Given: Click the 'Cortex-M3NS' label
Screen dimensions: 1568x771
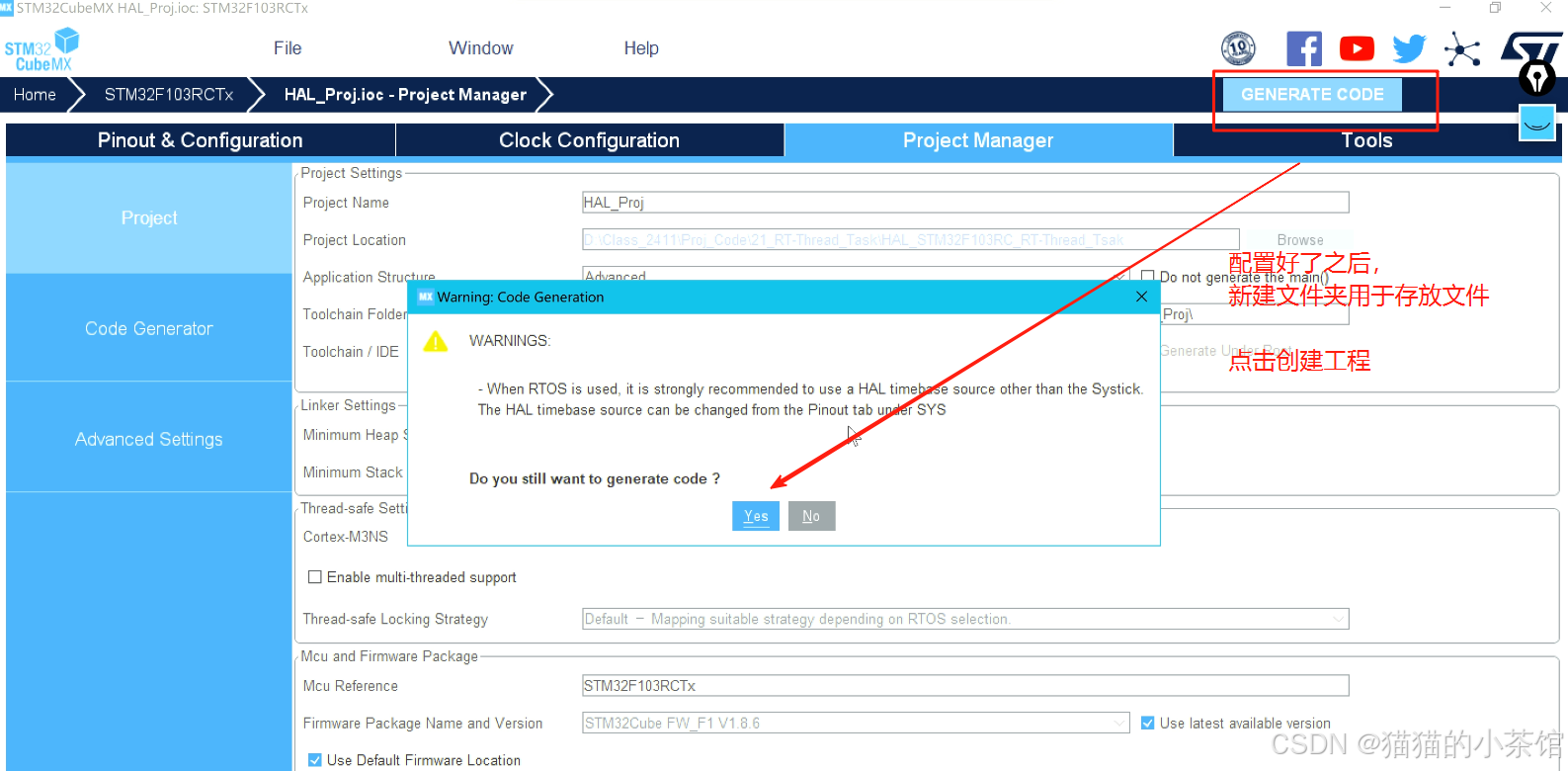Looking at the screenshot, I should (x=346, y=537).
